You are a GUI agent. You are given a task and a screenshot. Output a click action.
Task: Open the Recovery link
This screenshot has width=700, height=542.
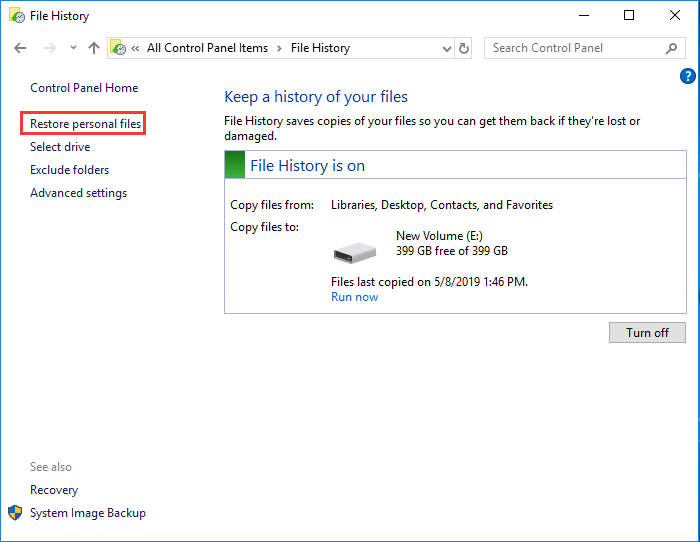[x=54, y=490]
